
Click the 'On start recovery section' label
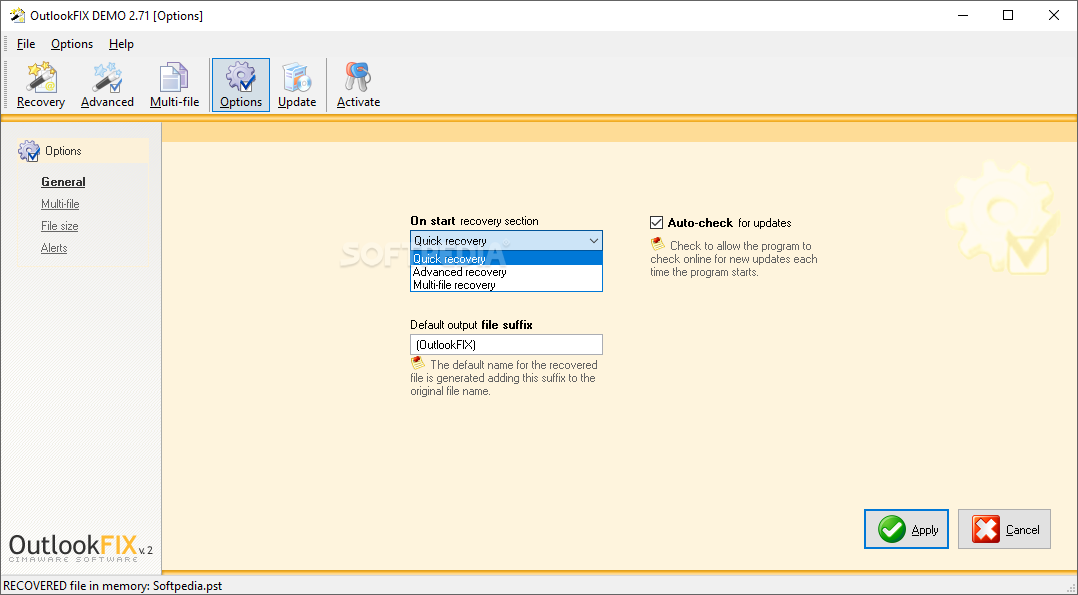coord(474,221)
